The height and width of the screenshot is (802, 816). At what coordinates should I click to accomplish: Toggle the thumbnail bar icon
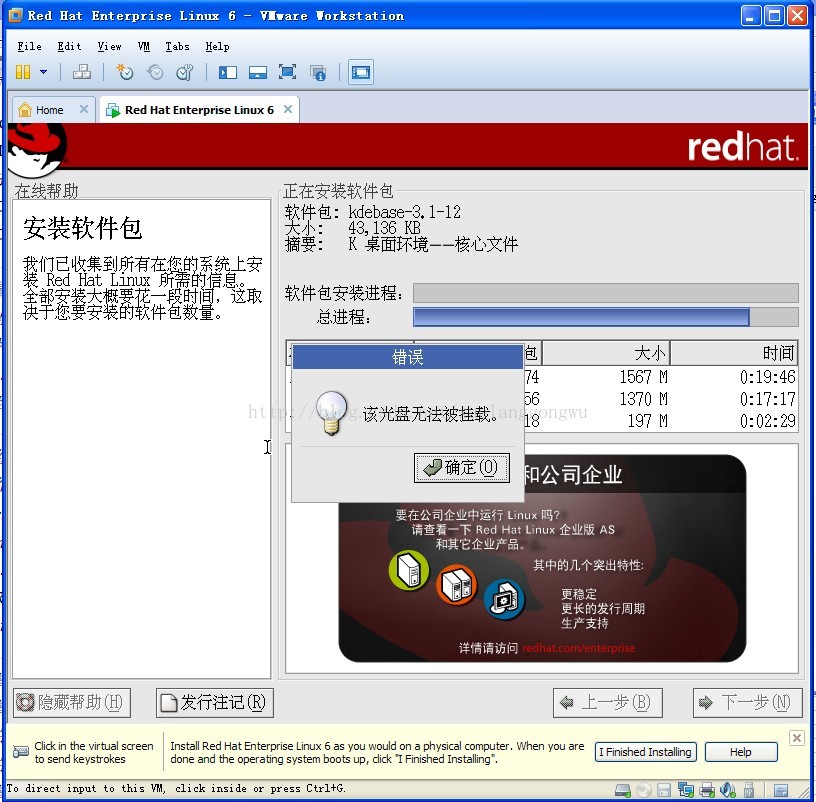[x=258, y=72]
